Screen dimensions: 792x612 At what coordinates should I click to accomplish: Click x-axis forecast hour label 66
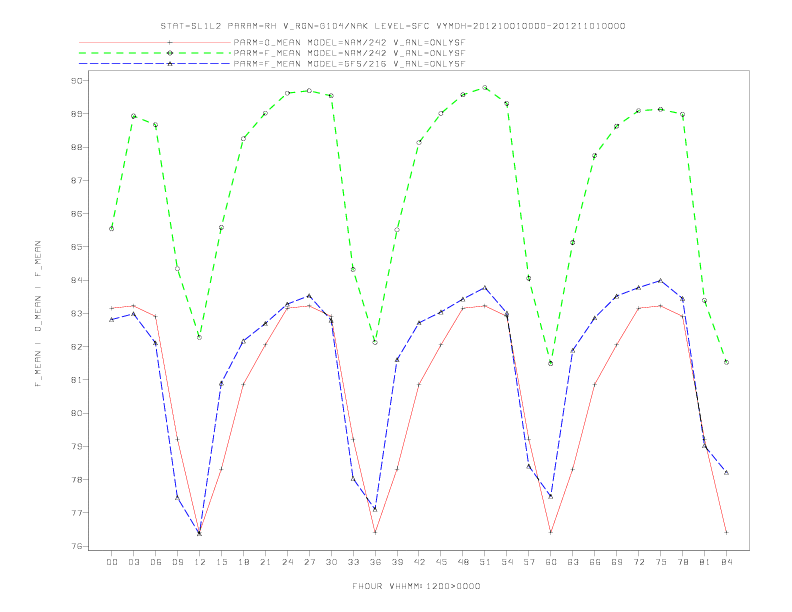[595, 562]
